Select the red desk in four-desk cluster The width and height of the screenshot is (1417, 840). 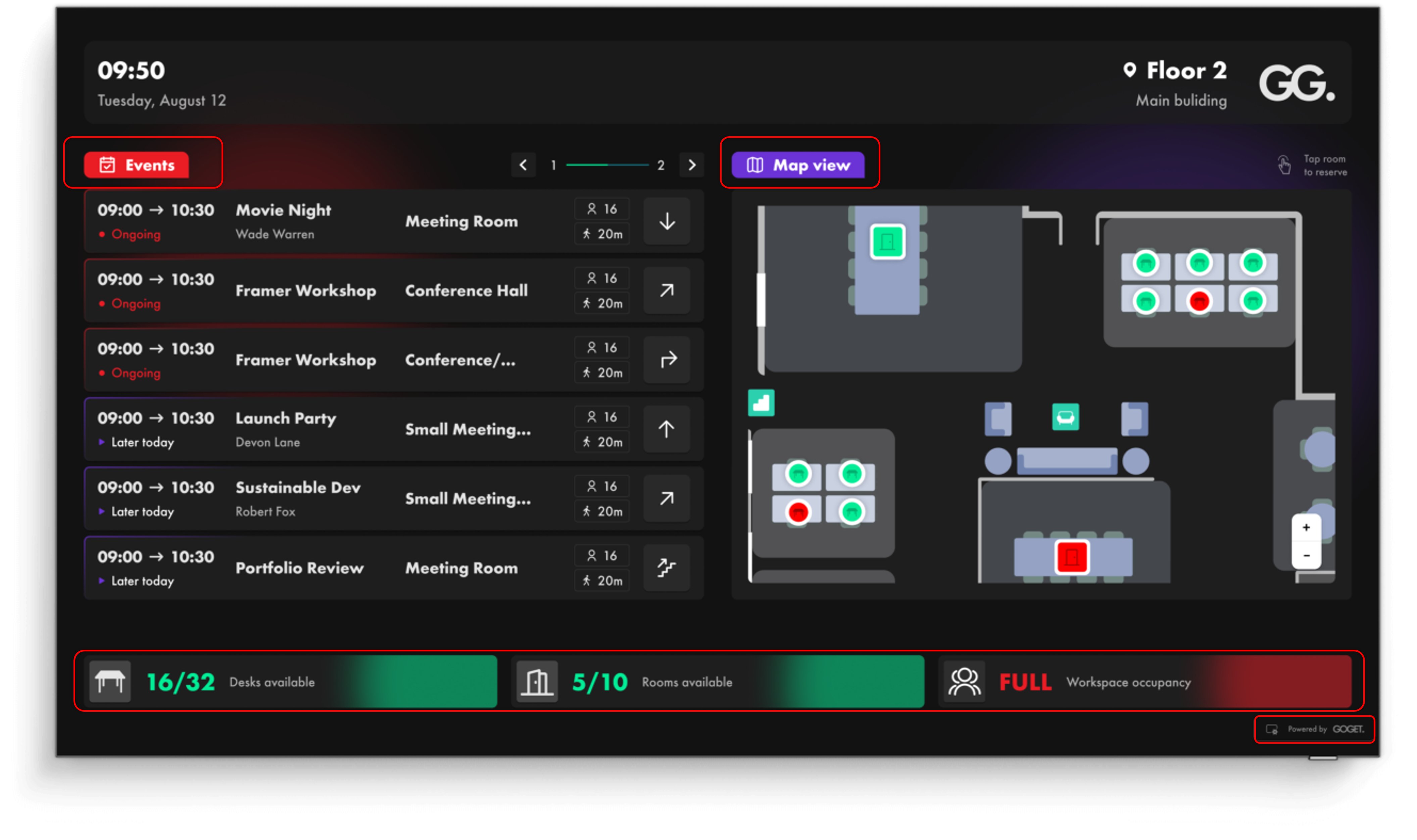coord(798,513)
